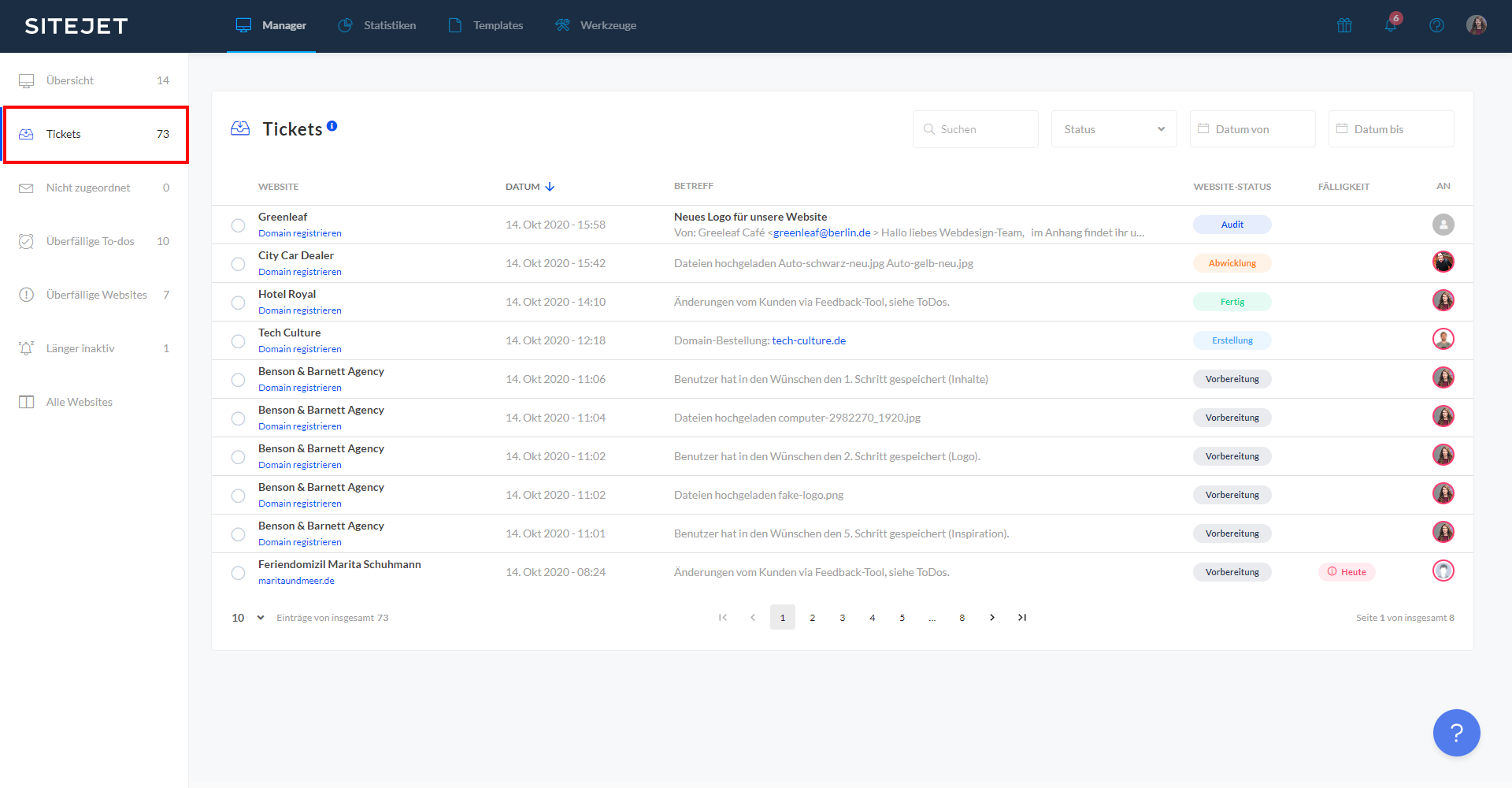
Task: Select radio for 11:01 Benson & Barnett ticket
Action: point(238,534)
